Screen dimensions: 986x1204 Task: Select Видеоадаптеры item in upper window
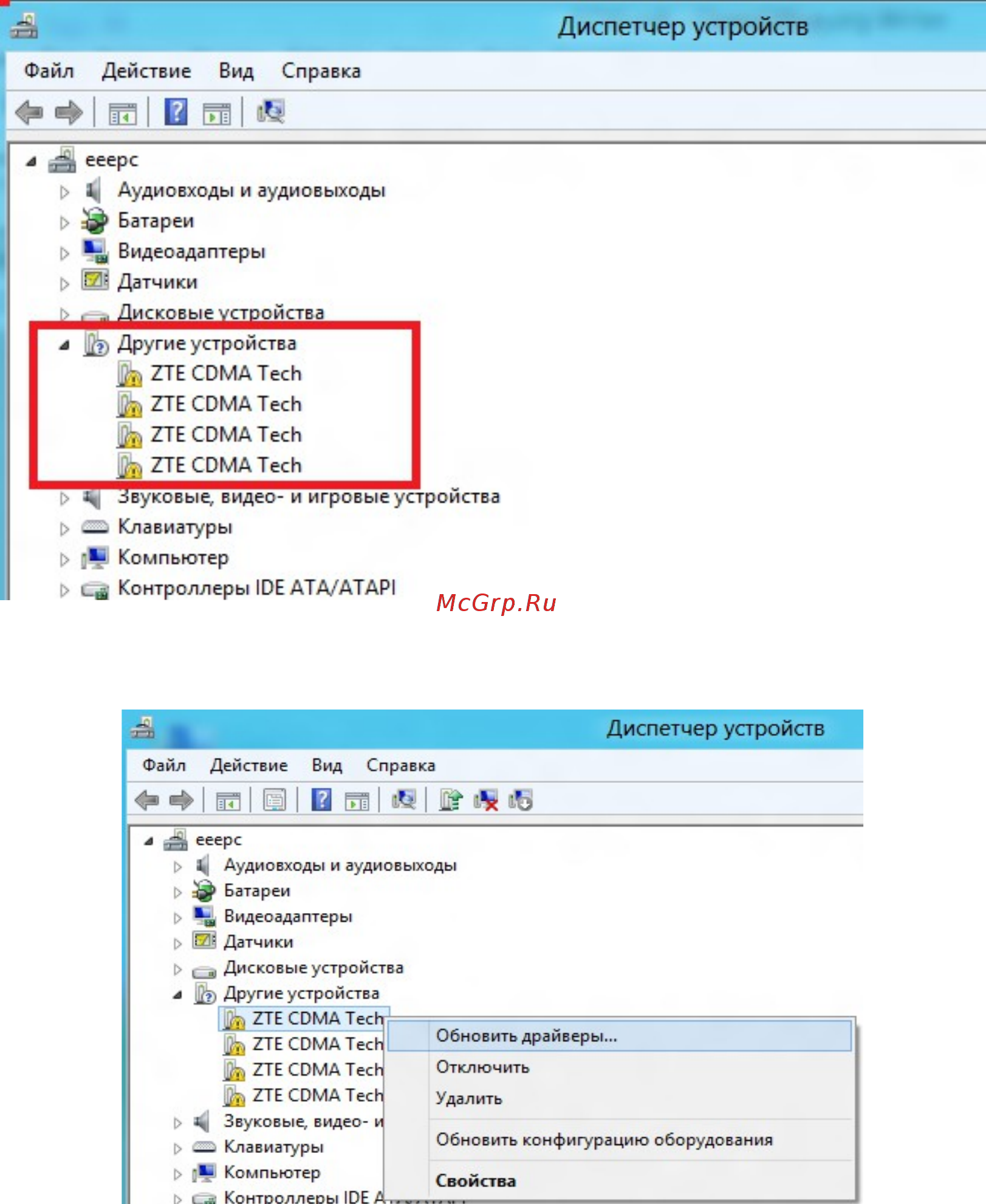click(191, 251)
